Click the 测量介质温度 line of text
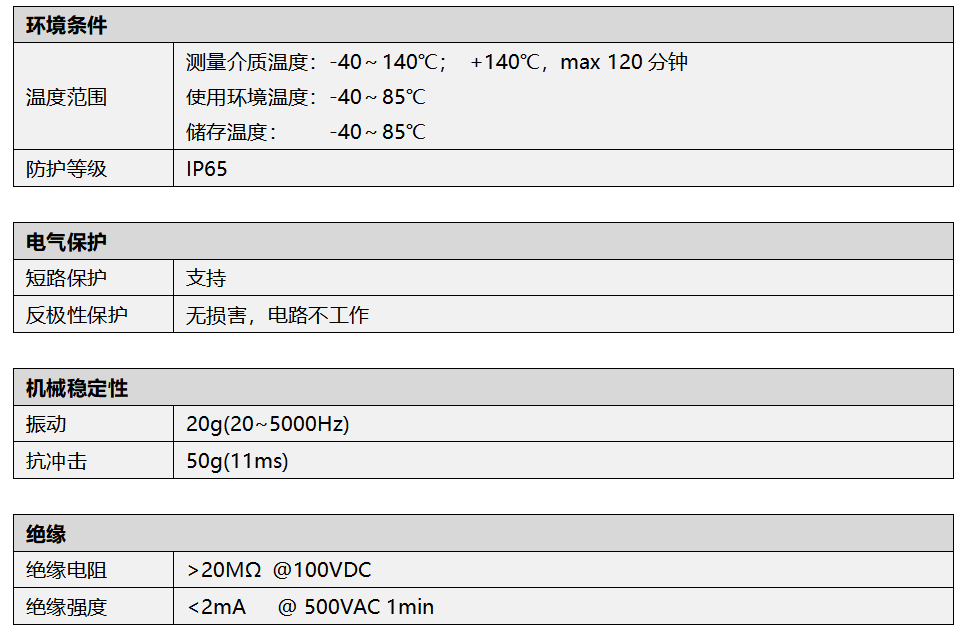Image resolution: width=970 pixels, height=631 pixels. click(436, 62)
